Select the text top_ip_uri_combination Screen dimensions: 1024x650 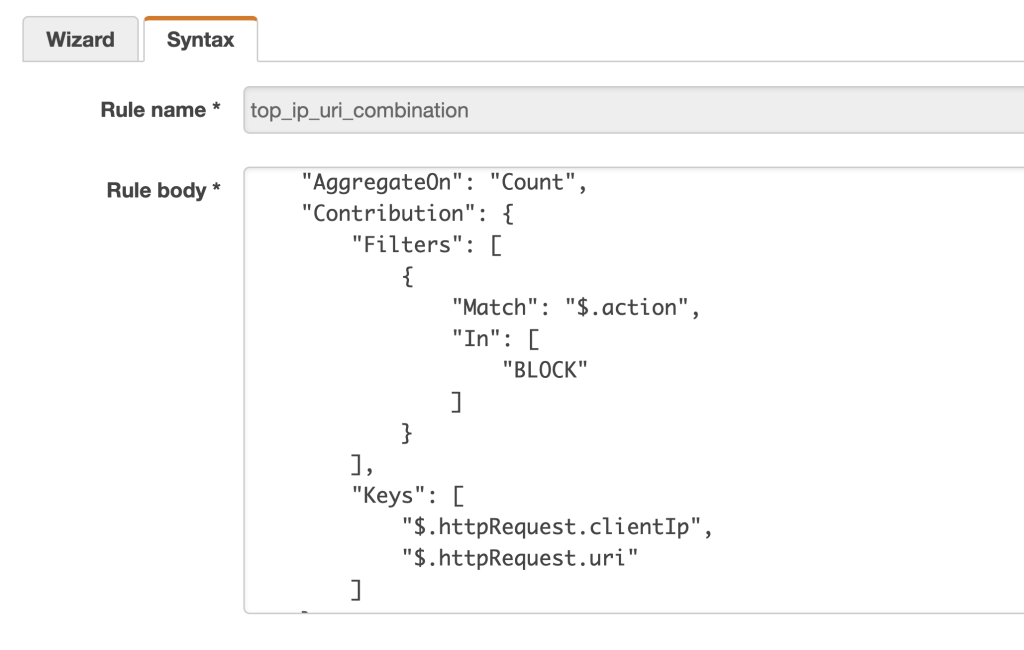click(x=358, y=110)
